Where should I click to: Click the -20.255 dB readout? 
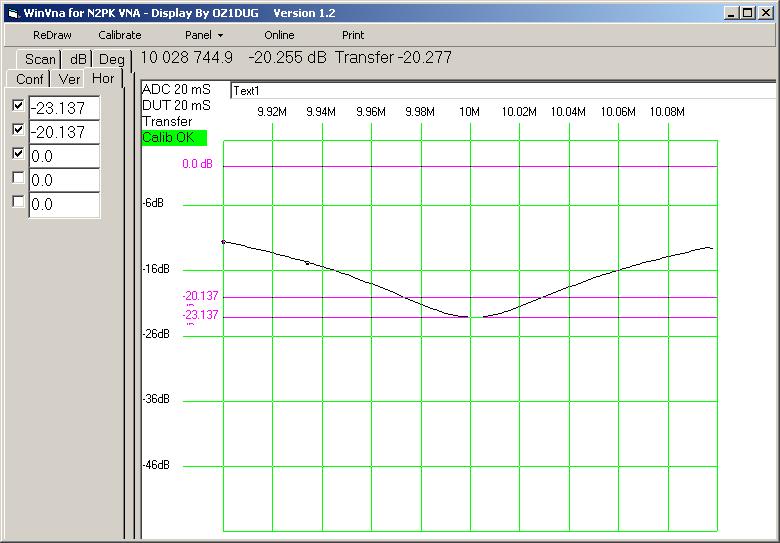[x=288, y=58]
